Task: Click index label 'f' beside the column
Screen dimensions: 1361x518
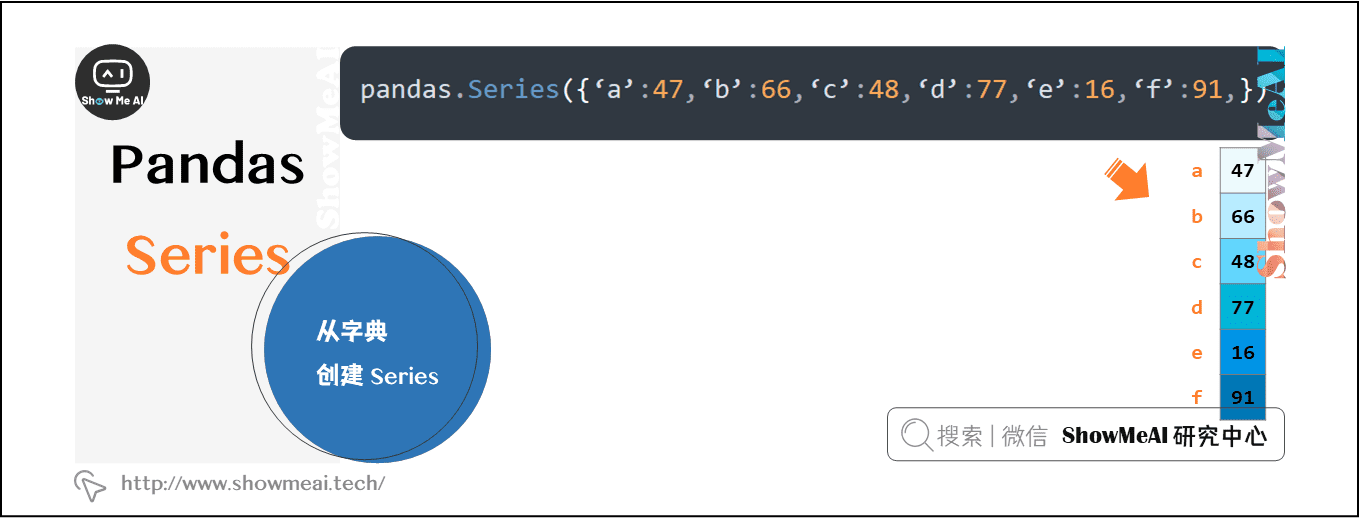Action: [x=1197, y=397]
